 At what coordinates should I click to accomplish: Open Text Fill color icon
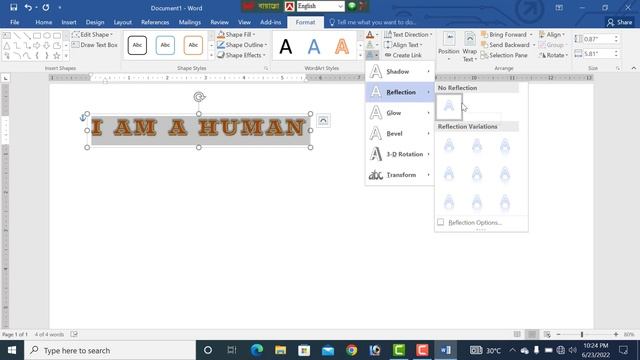[x=370, y=35]
